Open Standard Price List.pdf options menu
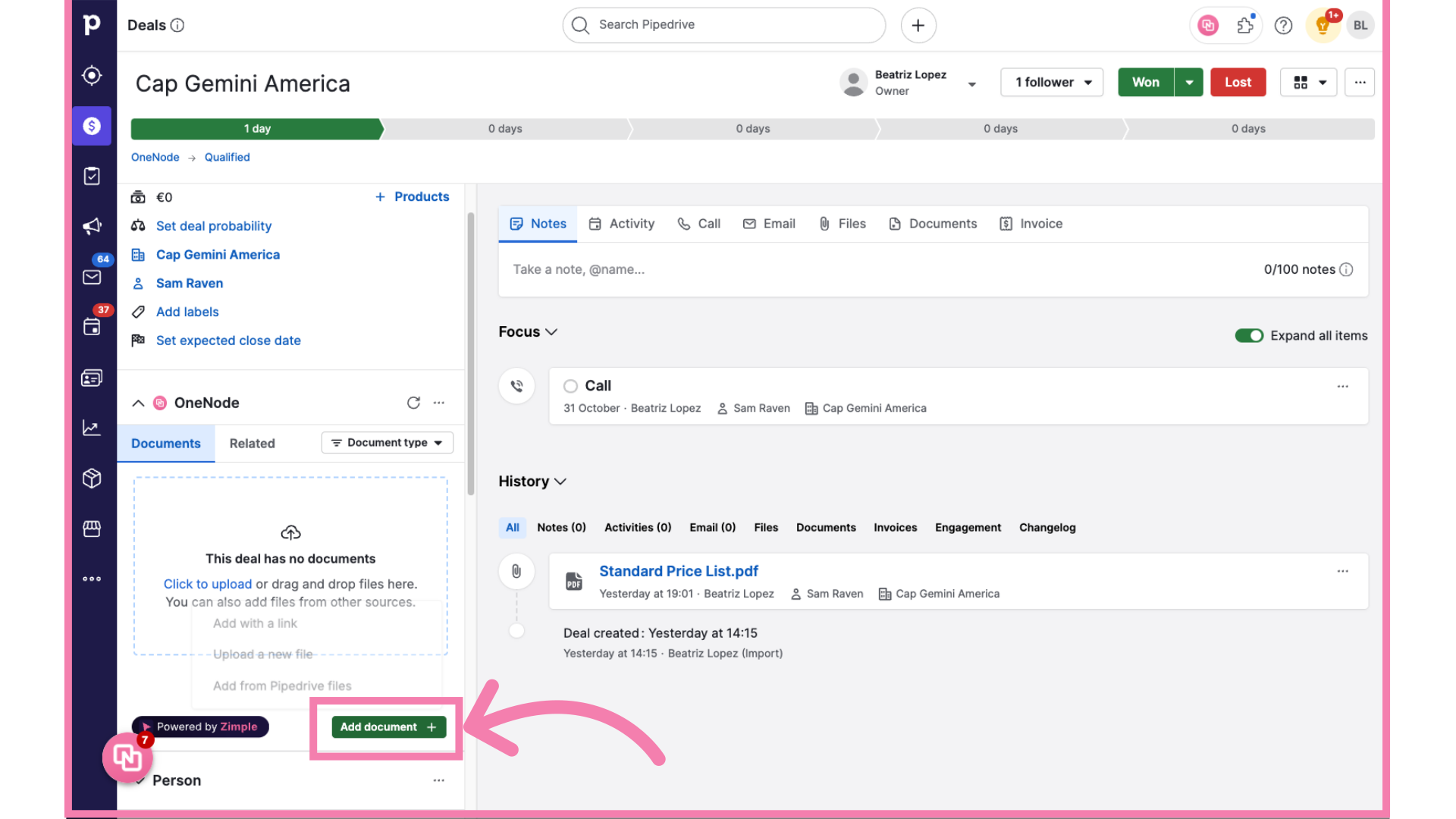The width and height of the screenshot is (1456, 819). [x=1343, y=571]
